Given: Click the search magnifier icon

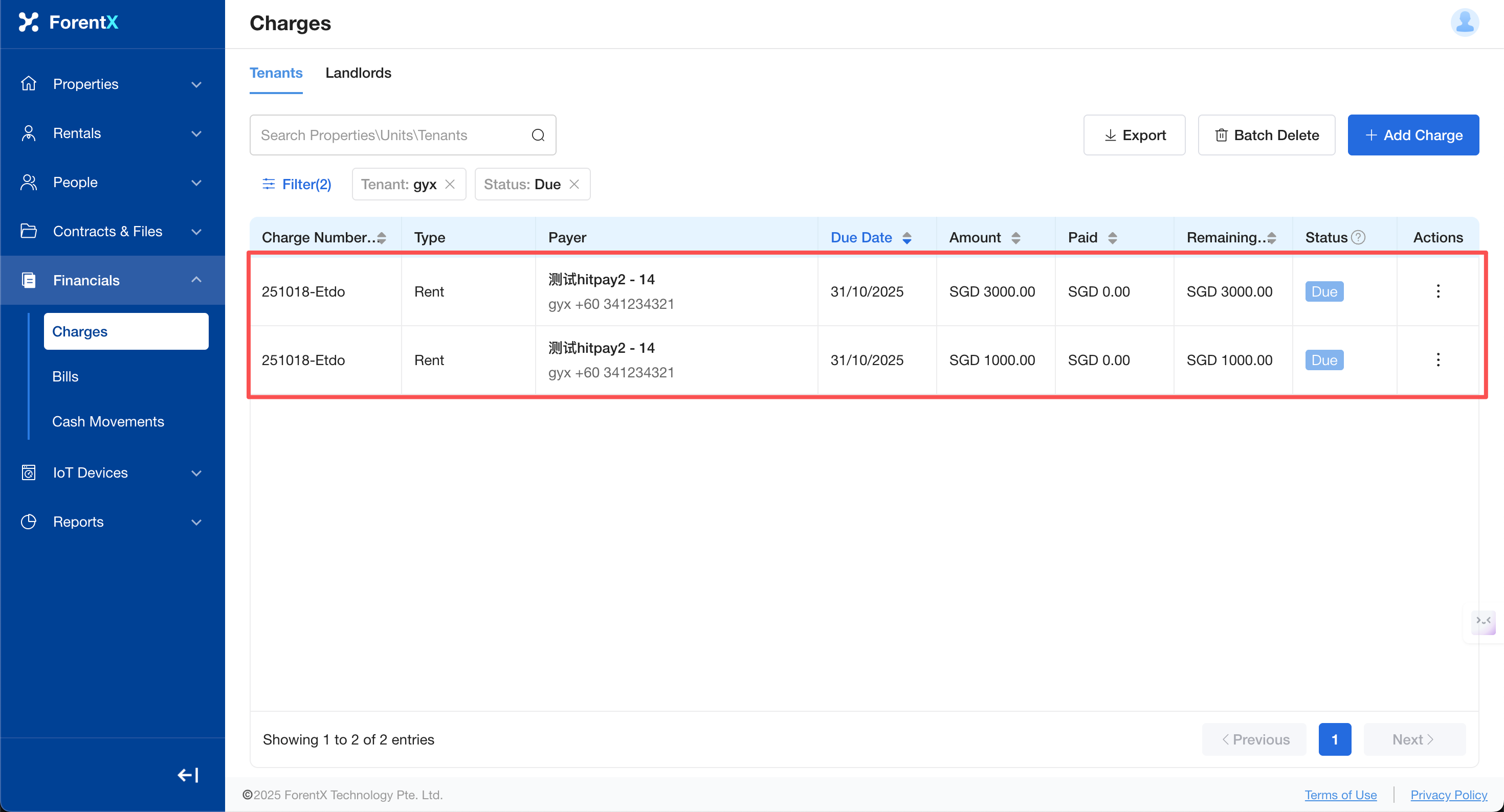Looking at the screenshot, I should click(538, 135).
